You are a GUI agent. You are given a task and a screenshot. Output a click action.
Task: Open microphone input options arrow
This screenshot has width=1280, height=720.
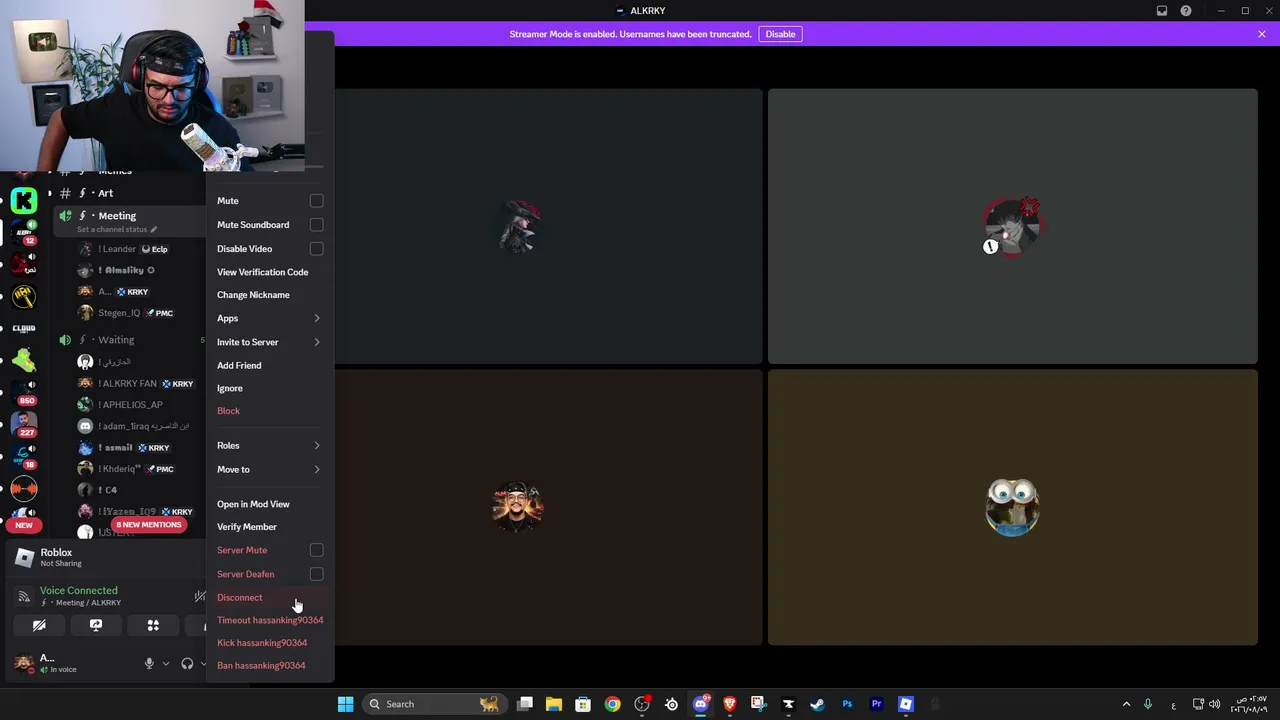[x=166, y=663]
